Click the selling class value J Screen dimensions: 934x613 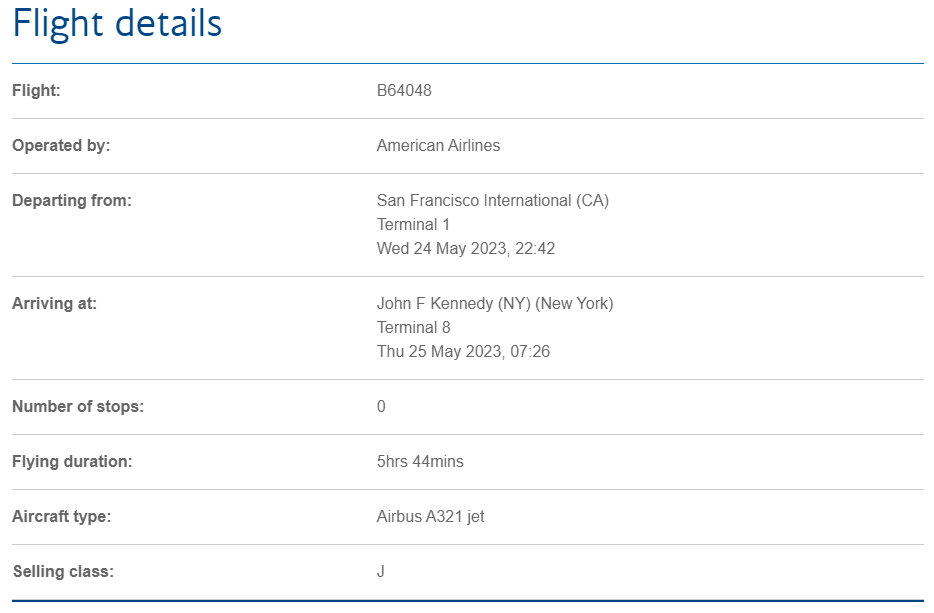tap(381, 572)
